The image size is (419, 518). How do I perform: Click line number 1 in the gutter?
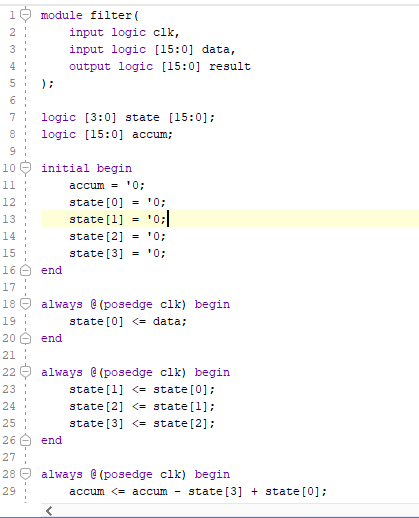(x=12, y=15)
